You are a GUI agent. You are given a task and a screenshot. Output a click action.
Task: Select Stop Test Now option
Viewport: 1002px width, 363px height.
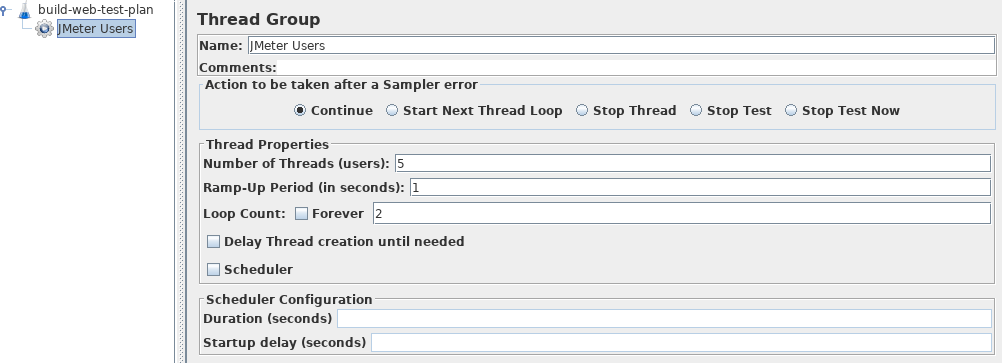click(x=790, y=111)
